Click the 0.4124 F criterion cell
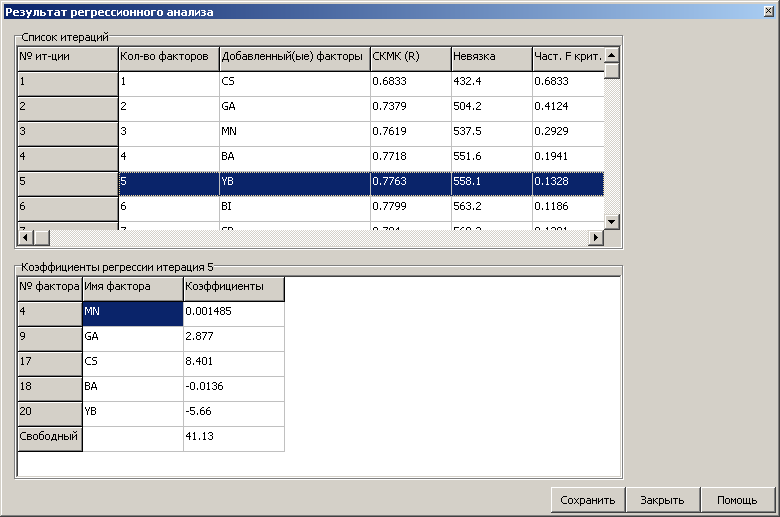This screenshot has width=780, height=517. point(568,109)
